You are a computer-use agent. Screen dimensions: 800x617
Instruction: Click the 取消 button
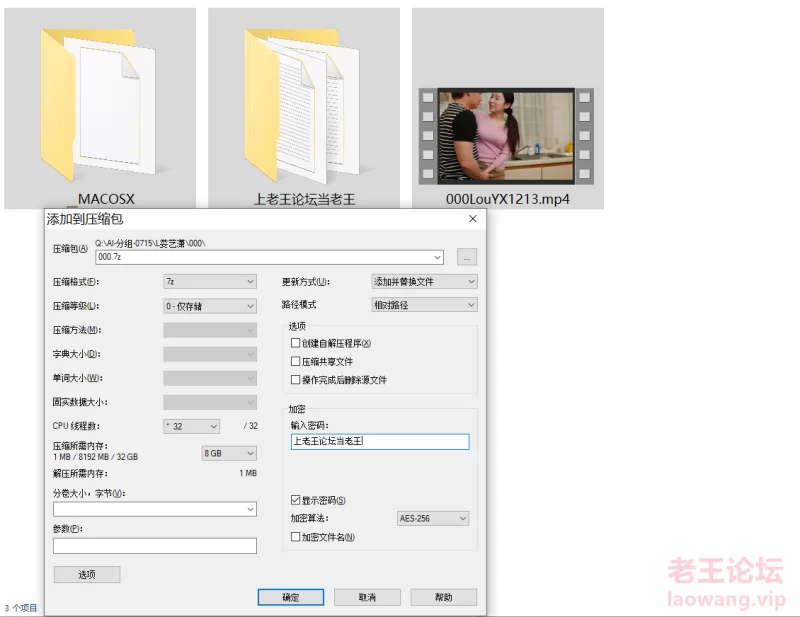[367, 598]
